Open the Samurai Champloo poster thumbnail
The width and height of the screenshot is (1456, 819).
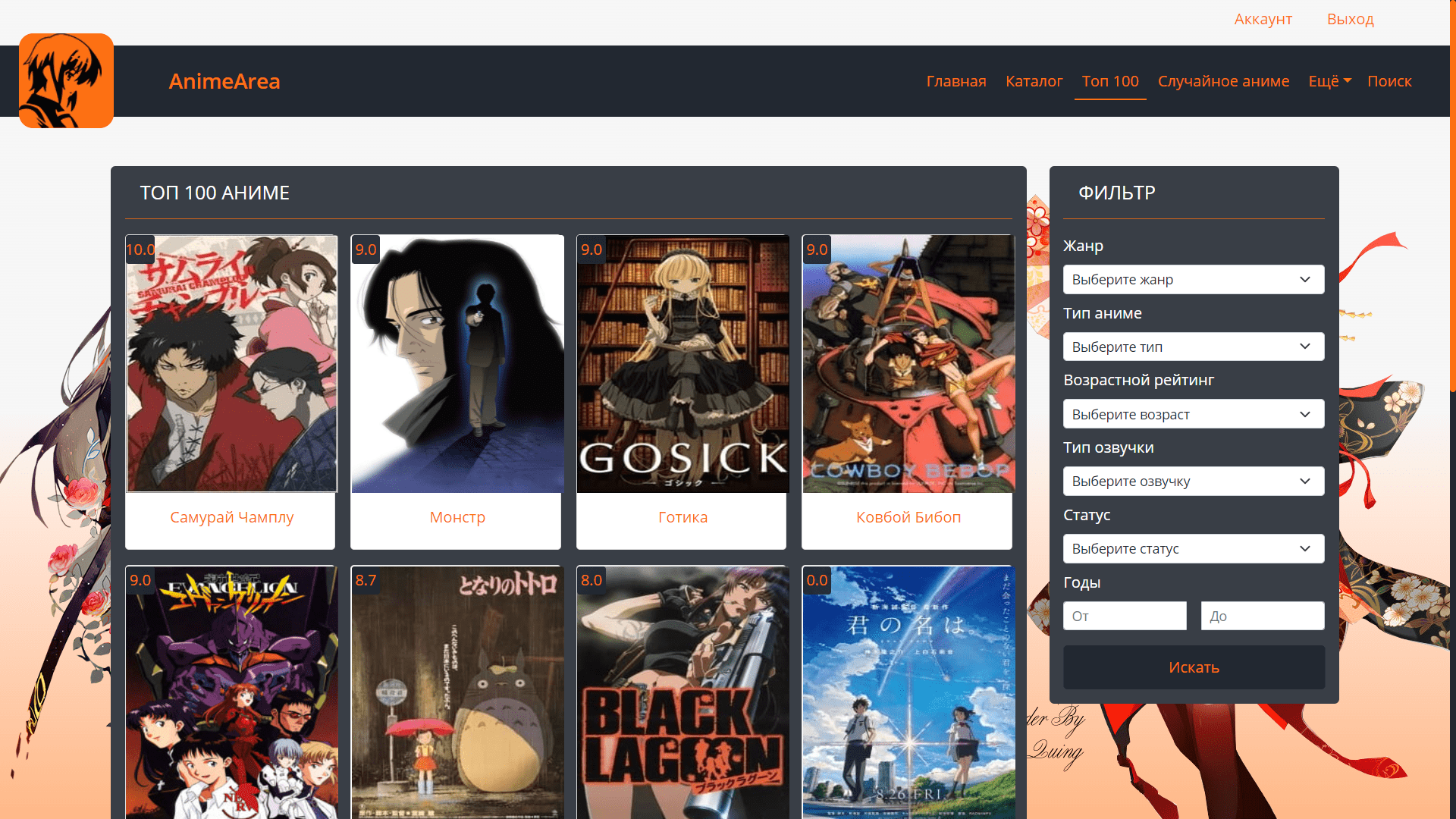pyautogui.click(x=231, y=364)
